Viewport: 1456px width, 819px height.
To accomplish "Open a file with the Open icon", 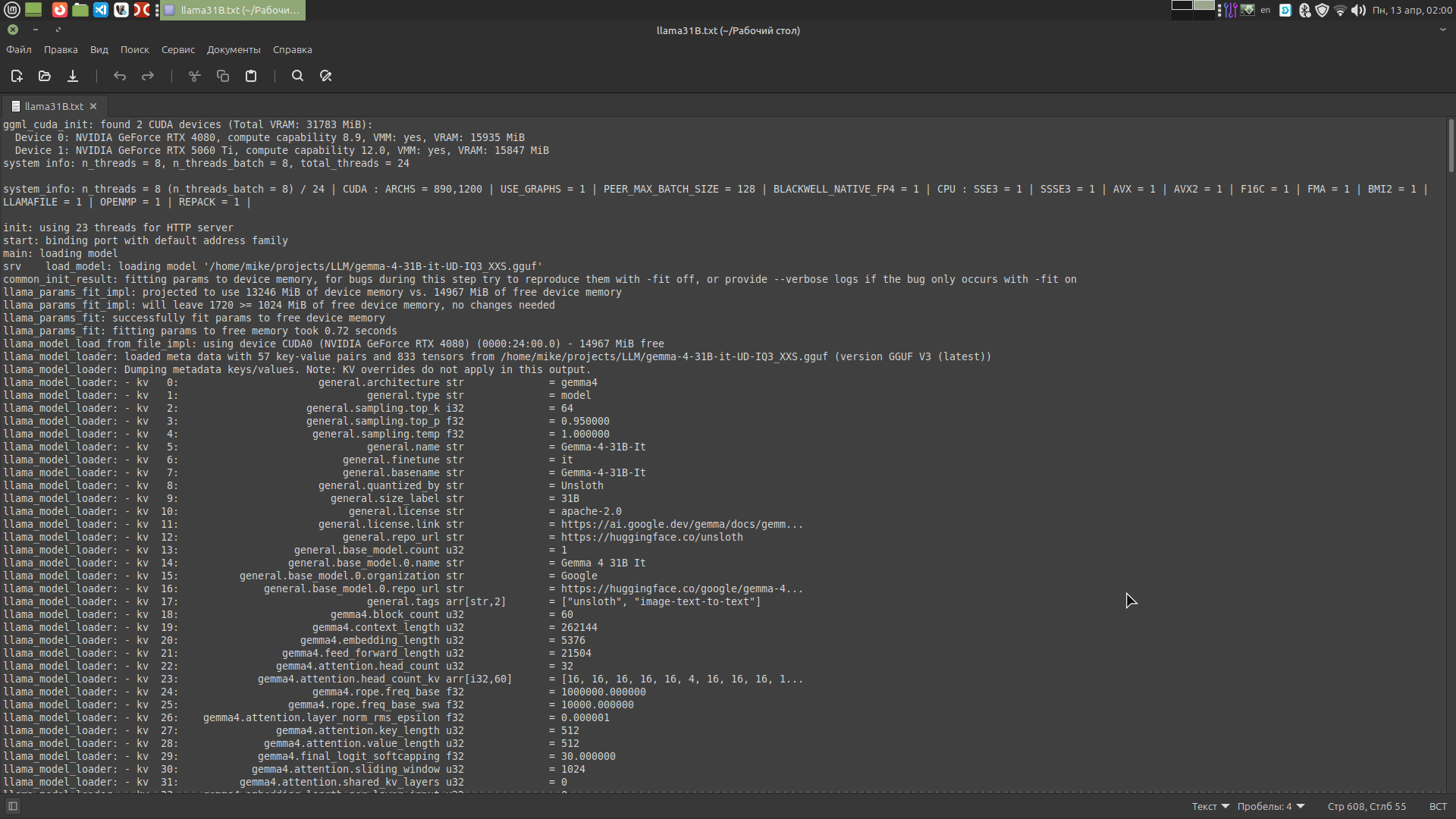I will click(44, 76).
